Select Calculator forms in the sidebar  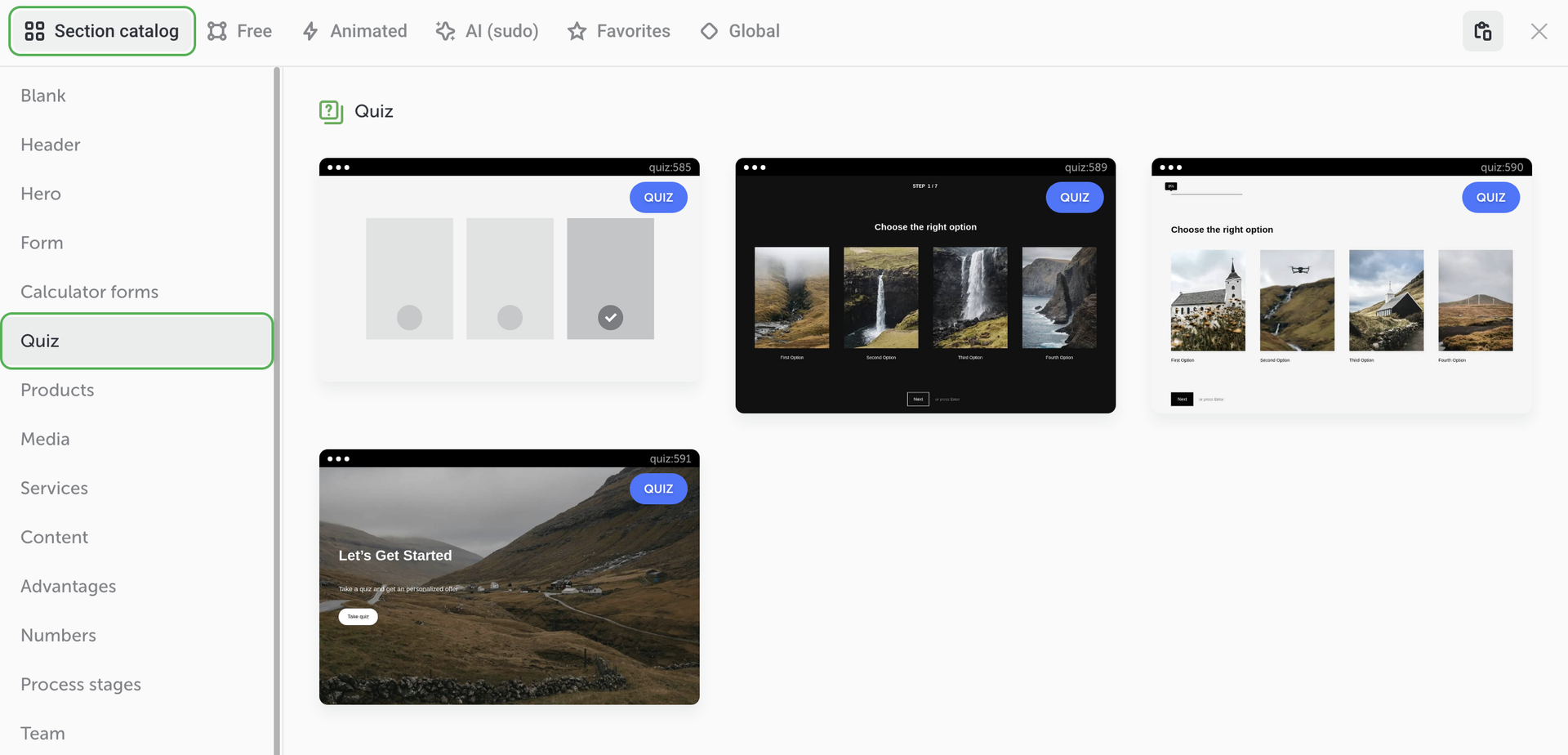click(90, 292)
